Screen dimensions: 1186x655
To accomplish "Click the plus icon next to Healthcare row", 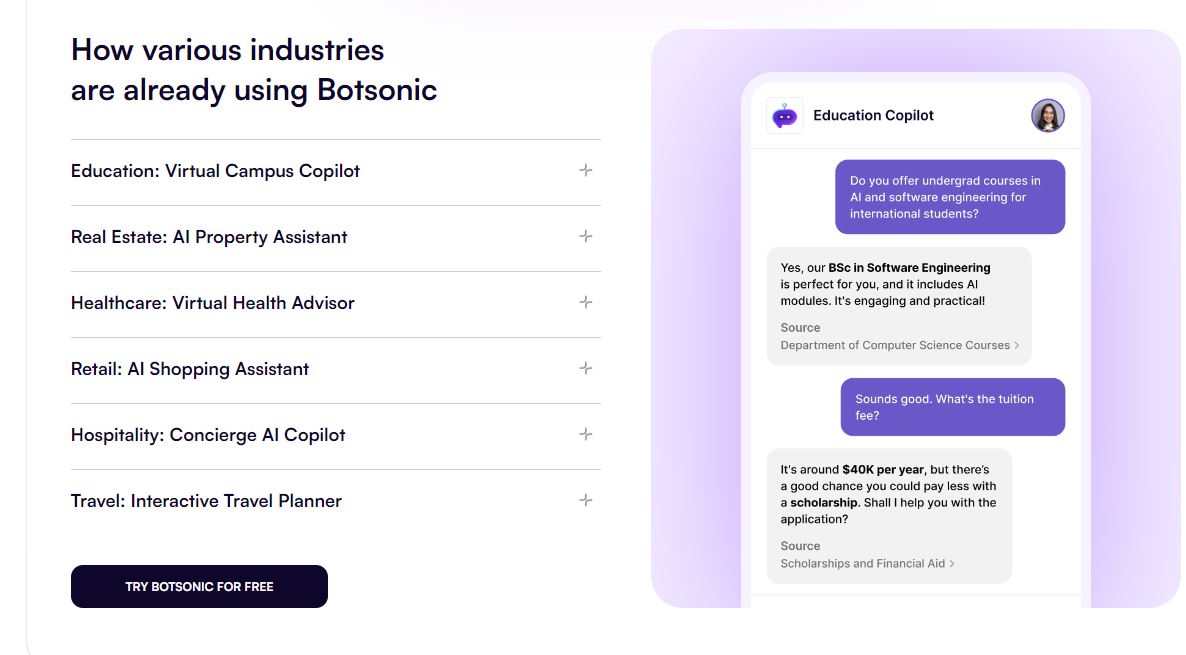I will [586, 304].
